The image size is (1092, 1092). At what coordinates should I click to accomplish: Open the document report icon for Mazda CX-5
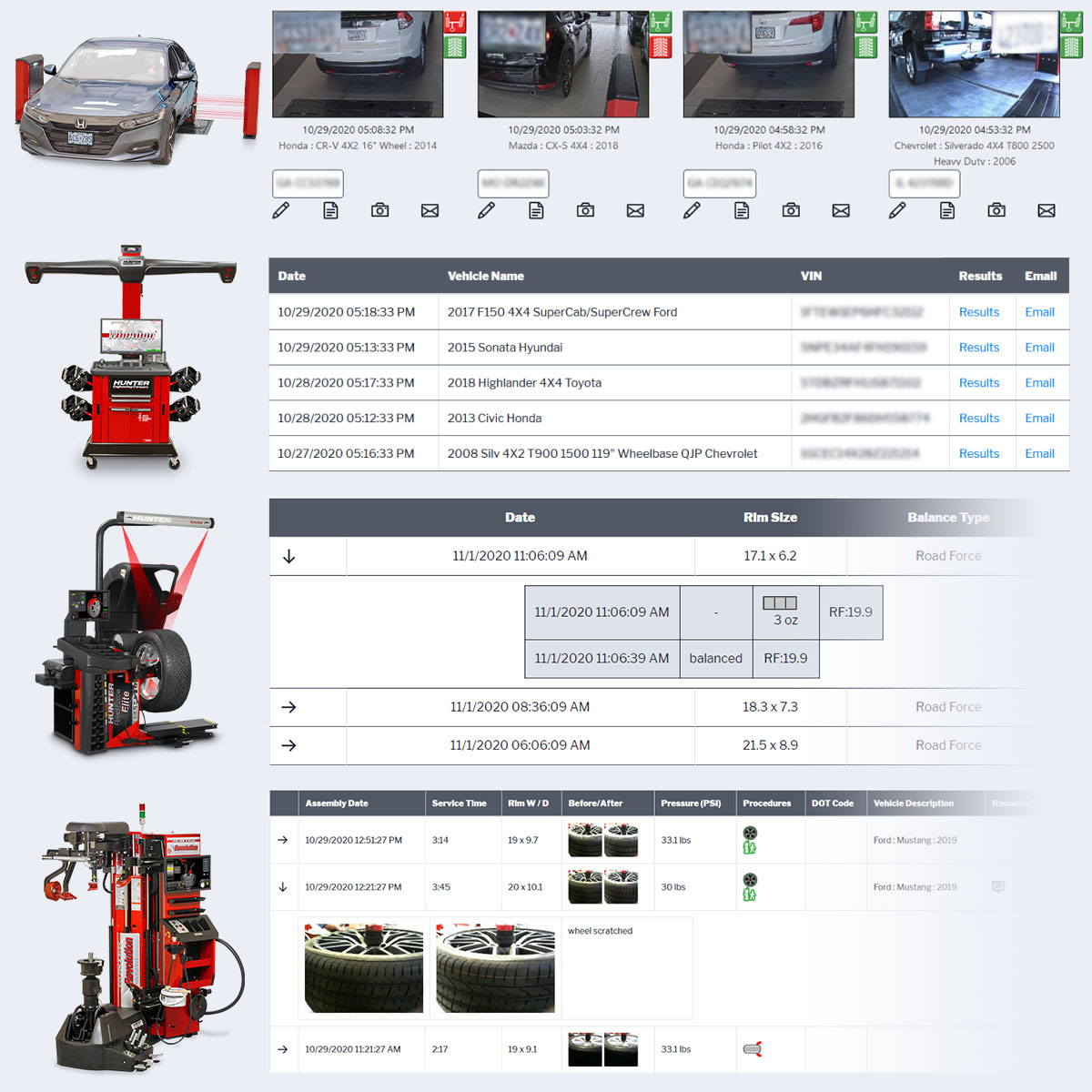coord(536,210)
